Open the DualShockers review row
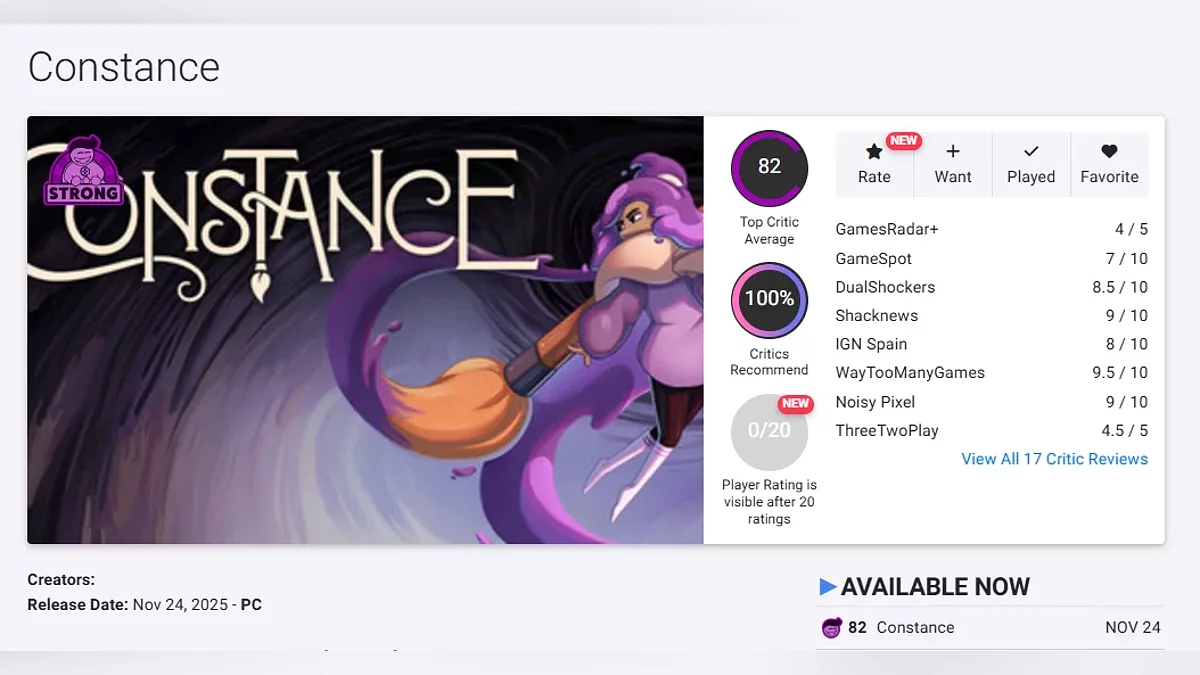1200x675 pixels. [992, 287]
